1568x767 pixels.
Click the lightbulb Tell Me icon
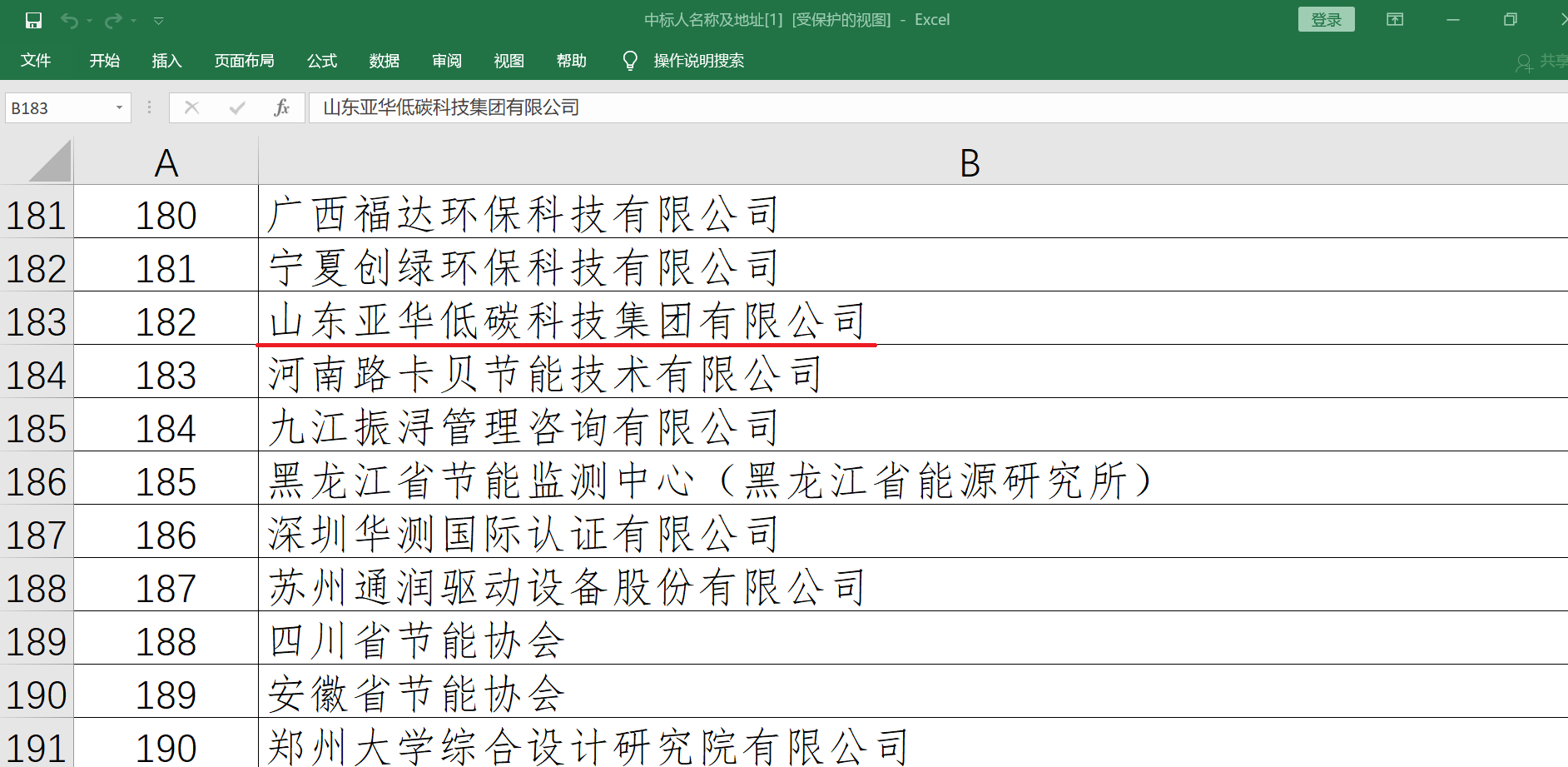click(x=630, y=61)
